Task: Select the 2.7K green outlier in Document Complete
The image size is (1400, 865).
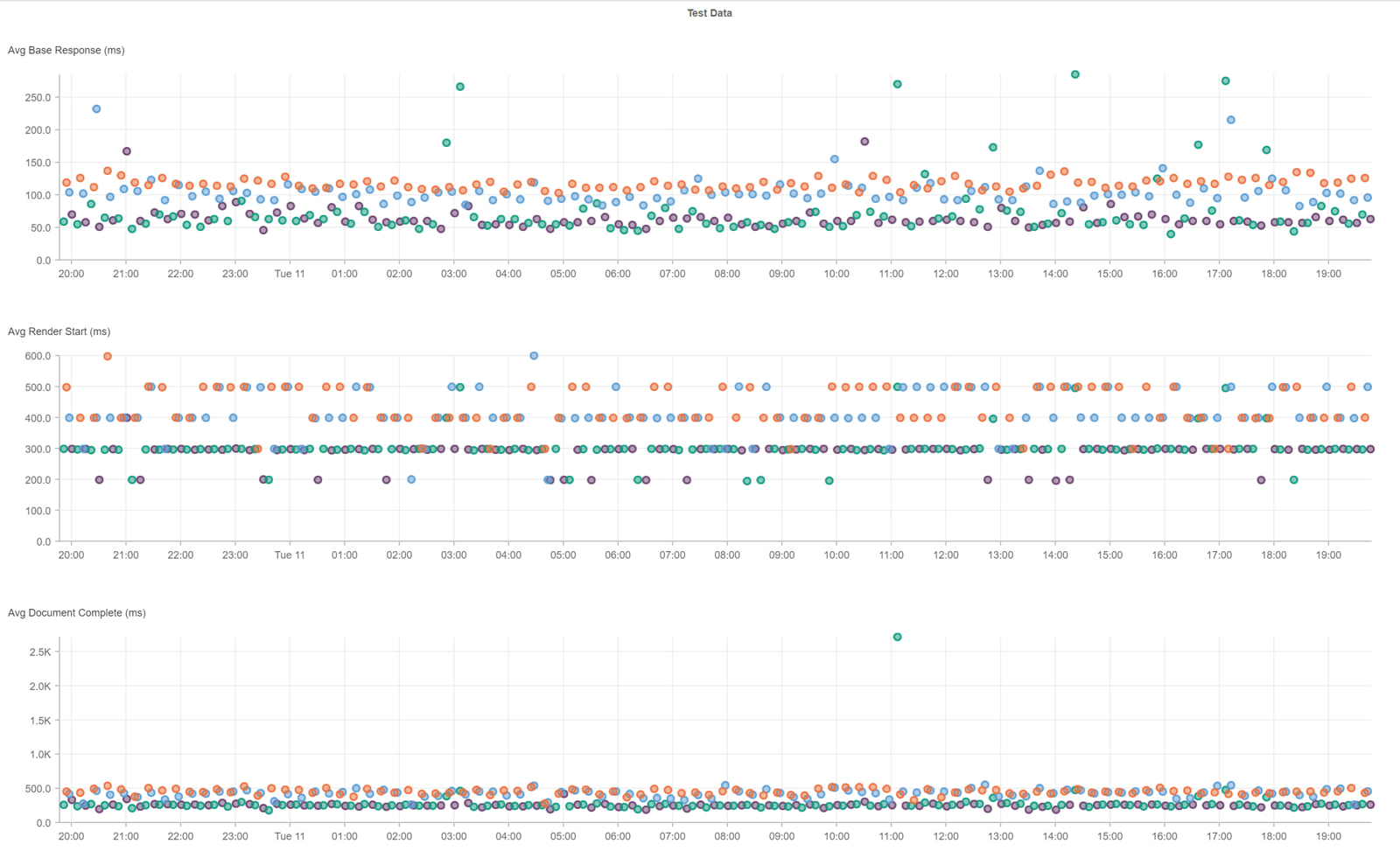Action: [x=897, y=638]
